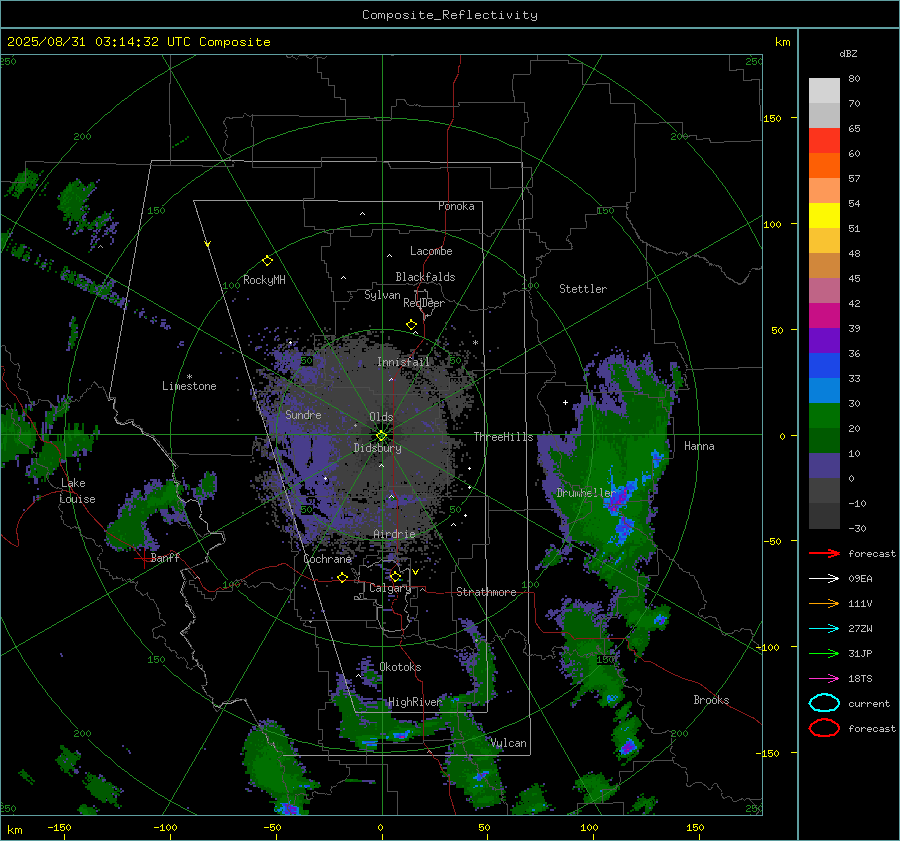Click the yellow radar-site diamond at Olds
The width and height of the screenshot is (900, 841).
(381, 436)
